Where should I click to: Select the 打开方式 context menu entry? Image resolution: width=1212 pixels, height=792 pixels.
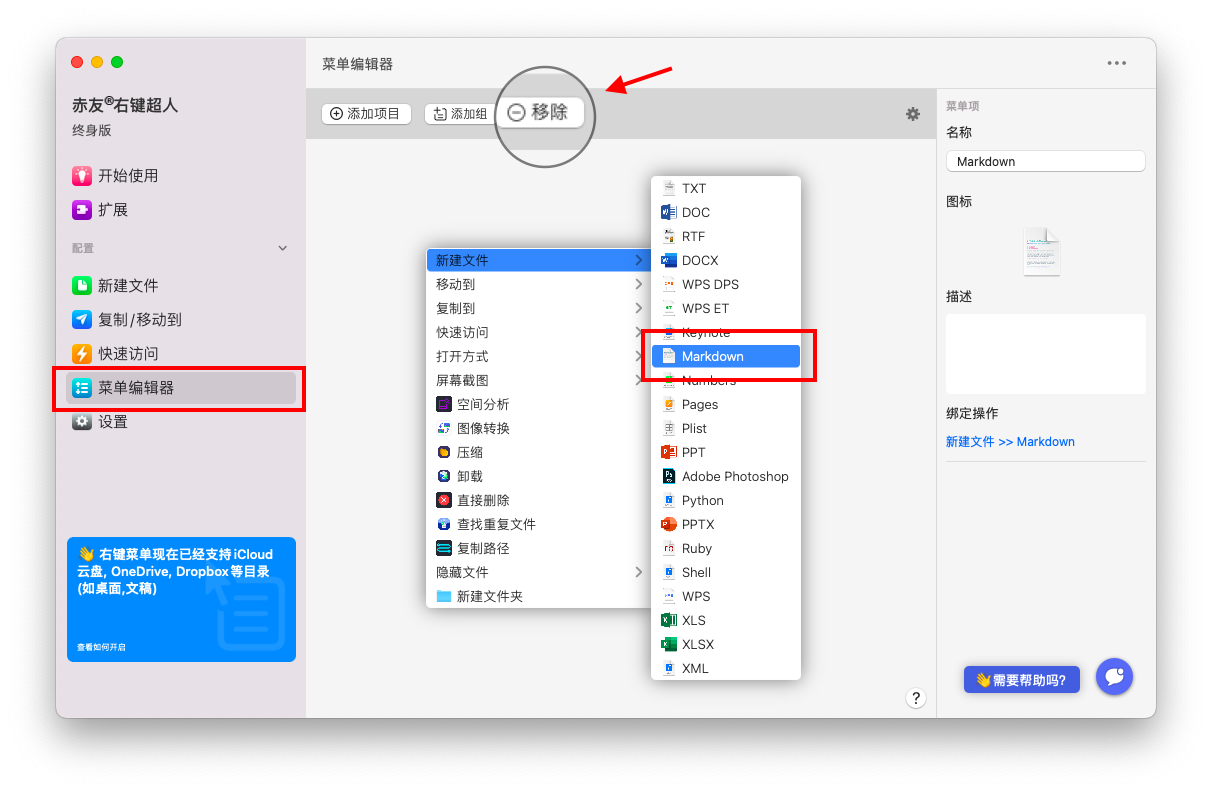pos(539,356)
